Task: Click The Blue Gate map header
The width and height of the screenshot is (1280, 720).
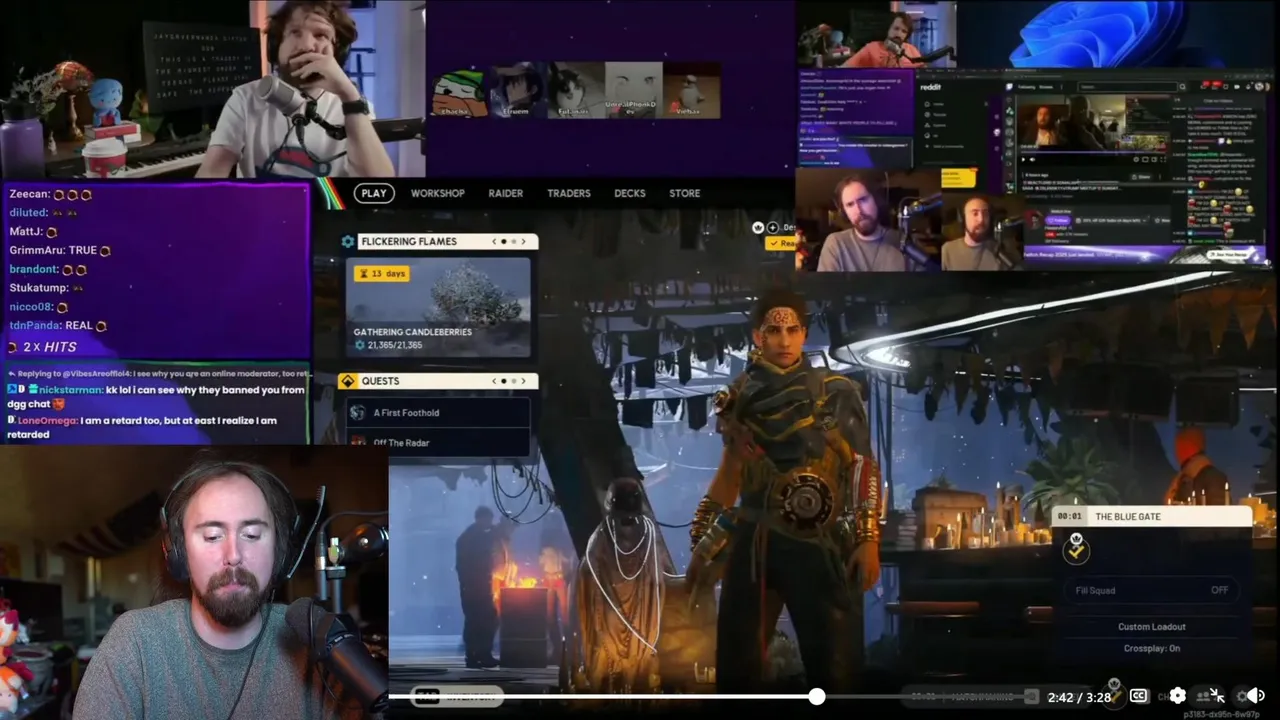Action: pyautogui.click(x=1151, y=516)
